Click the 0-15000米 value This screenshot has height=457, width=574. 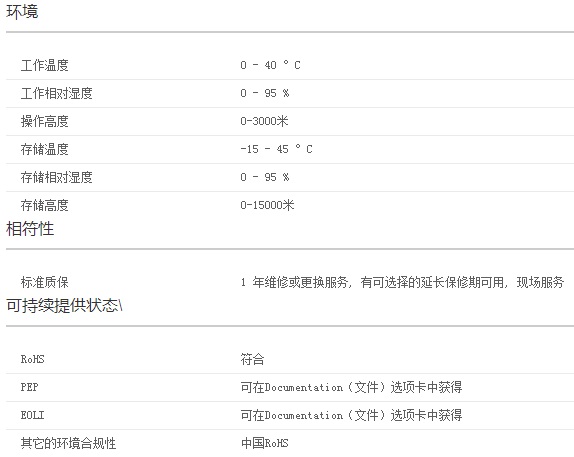point(267,205)
